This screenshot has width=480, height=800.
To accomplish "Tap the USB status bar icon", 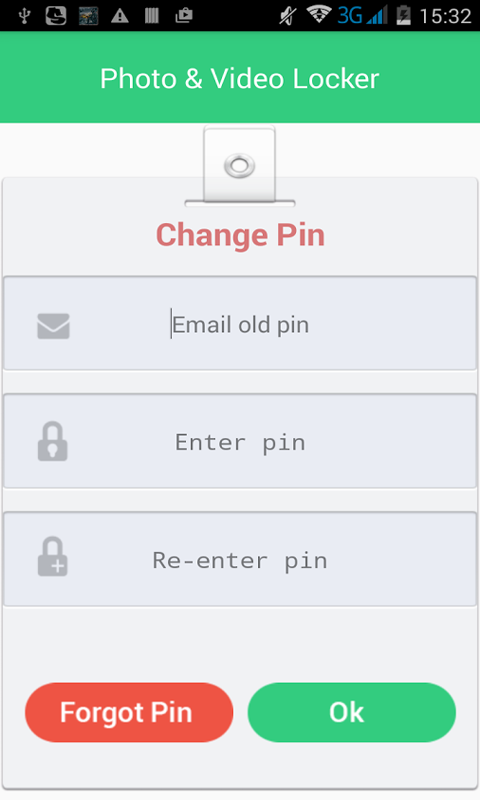I will tap(23, 16).
